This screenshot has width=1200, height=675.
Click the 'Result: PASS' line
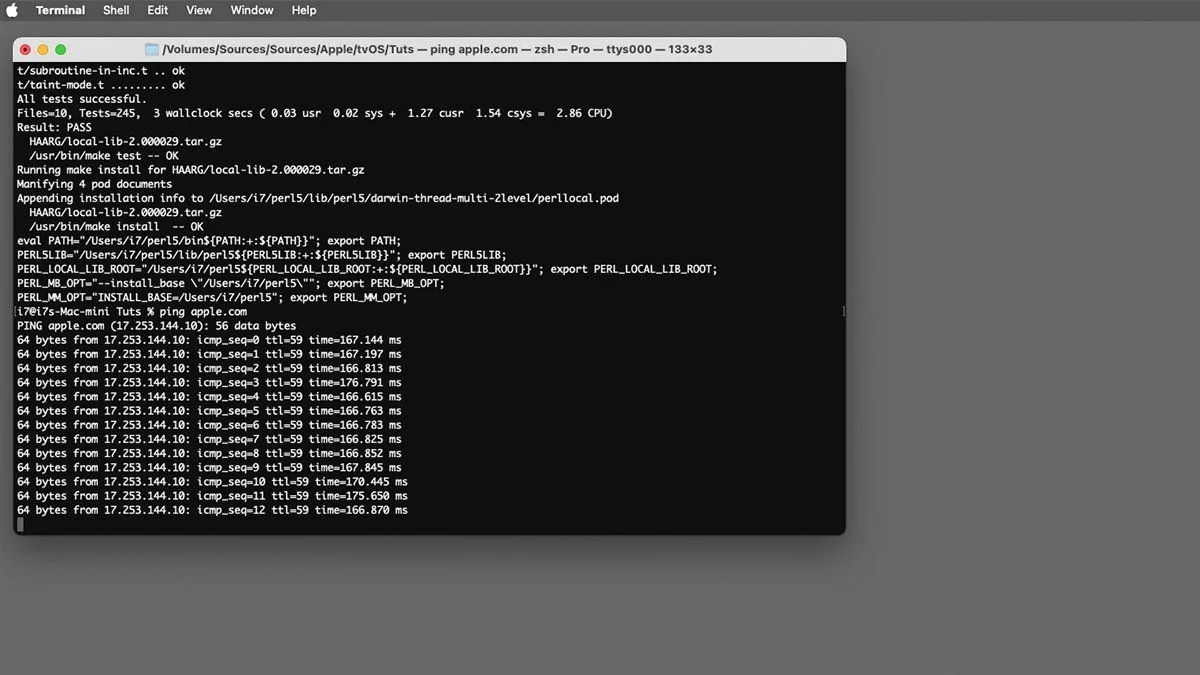pyautogui.click(x=54, y=127)
